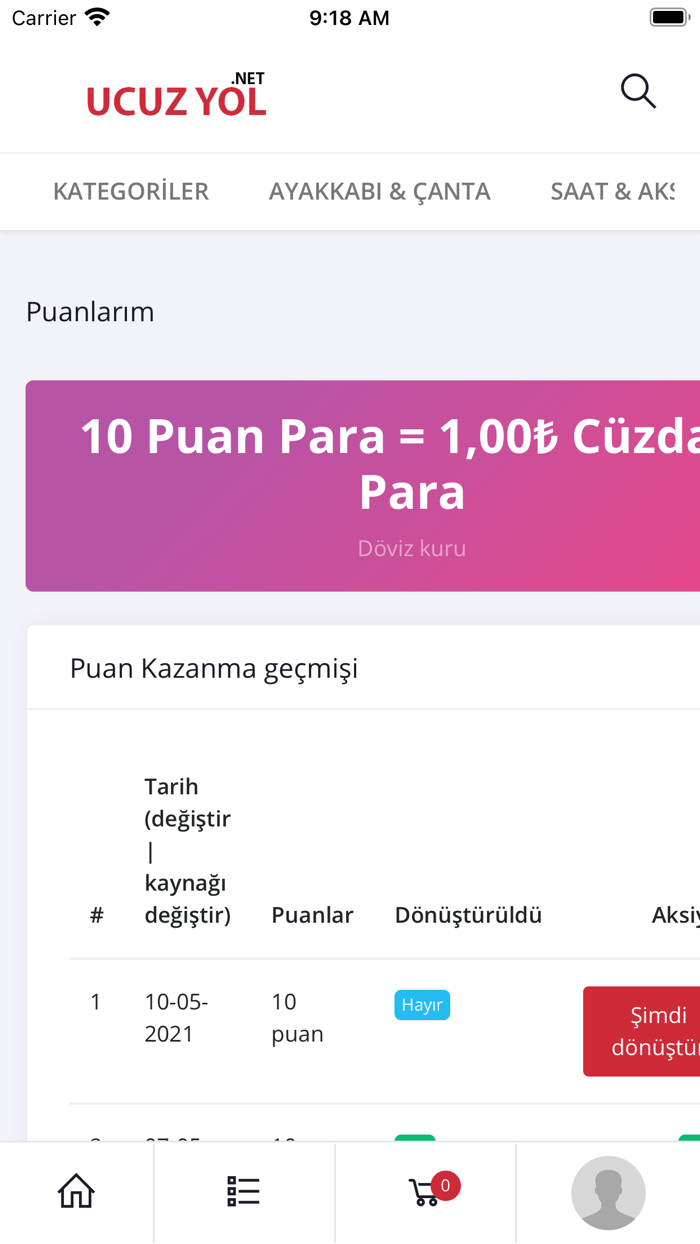Tap the UCUZ YOL logo

pos(176,95)
